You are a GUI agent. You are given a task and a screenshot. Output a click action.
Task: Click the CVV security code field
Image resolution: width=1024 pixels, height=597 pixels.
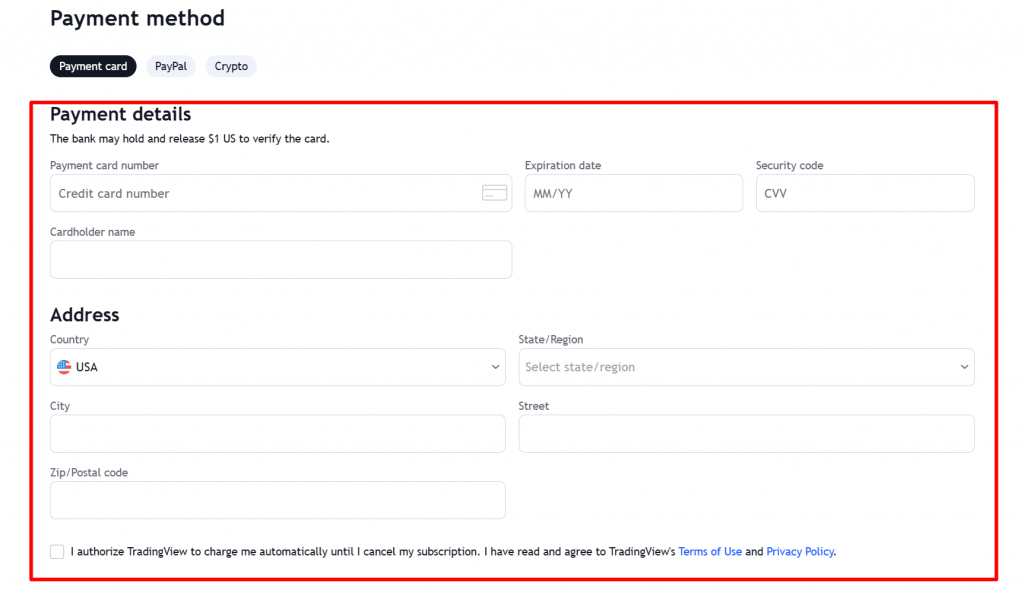(865, 193)
